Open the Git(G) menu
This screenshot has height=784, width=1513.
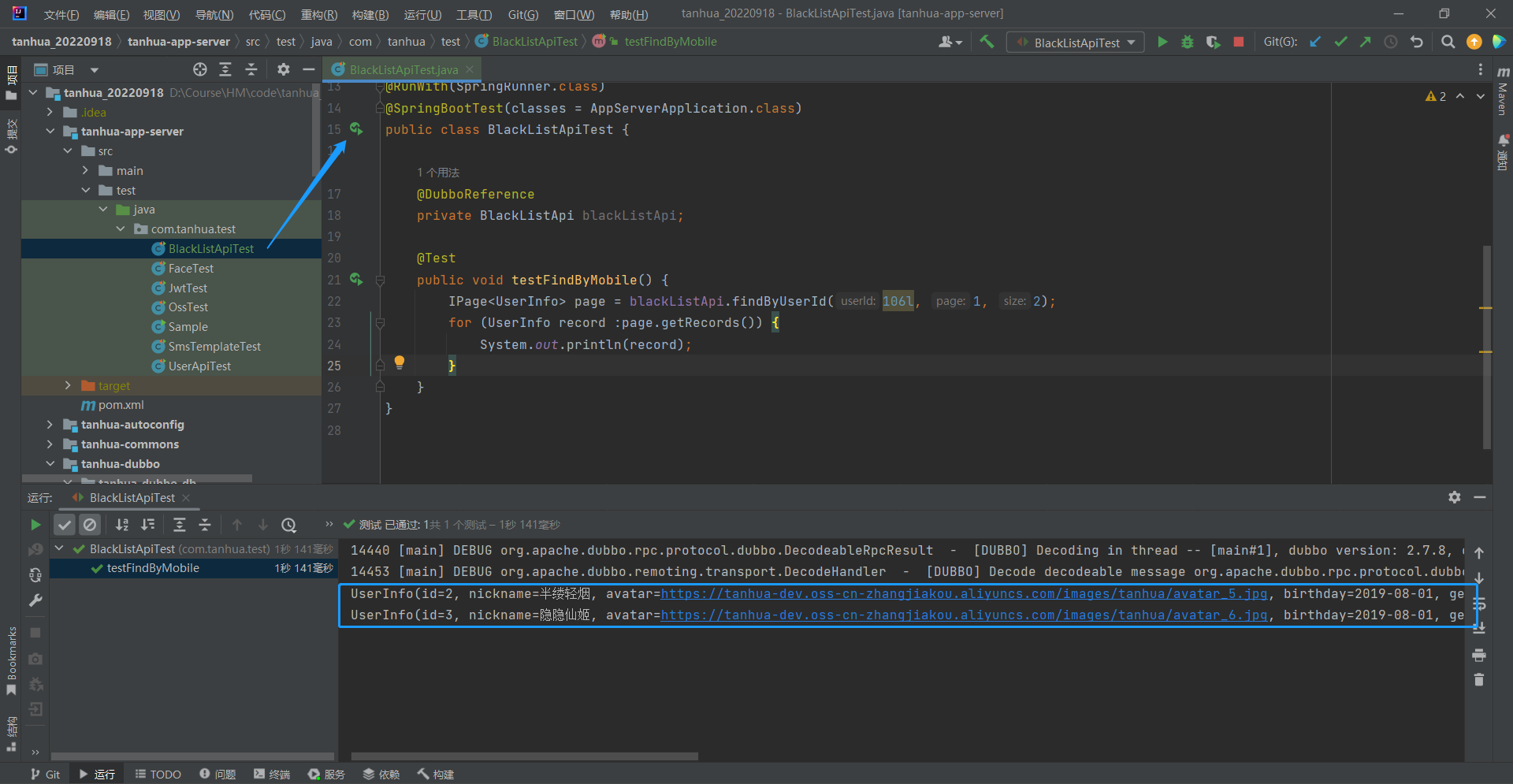click(x=522, y=14)
